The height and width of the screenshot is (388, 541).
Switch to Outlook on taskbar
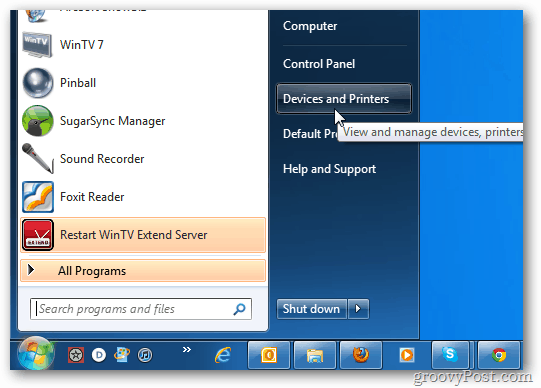tap(269, 355)
